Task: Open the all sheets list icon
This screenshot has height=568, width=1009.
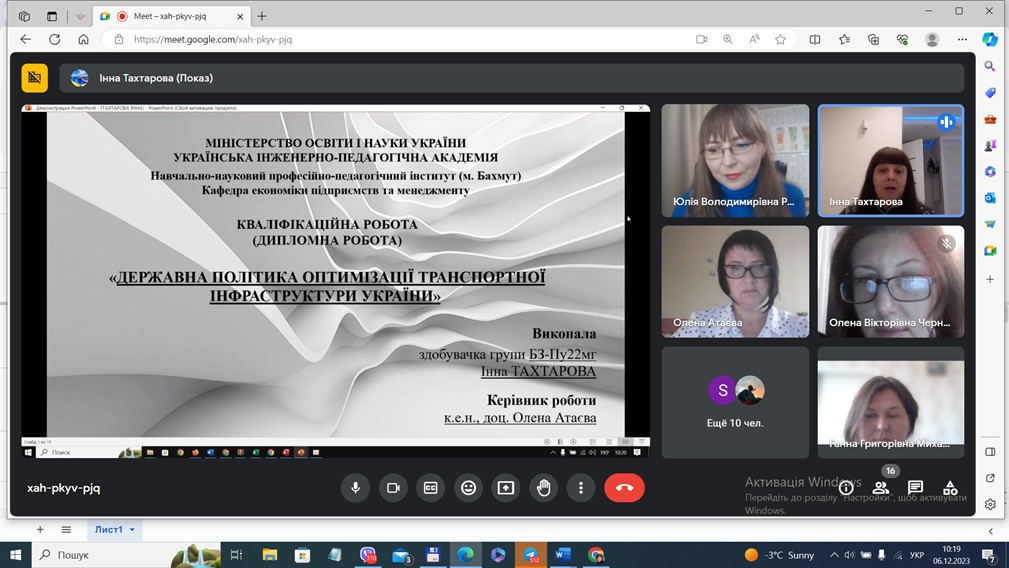Action: tap(66, 529)
